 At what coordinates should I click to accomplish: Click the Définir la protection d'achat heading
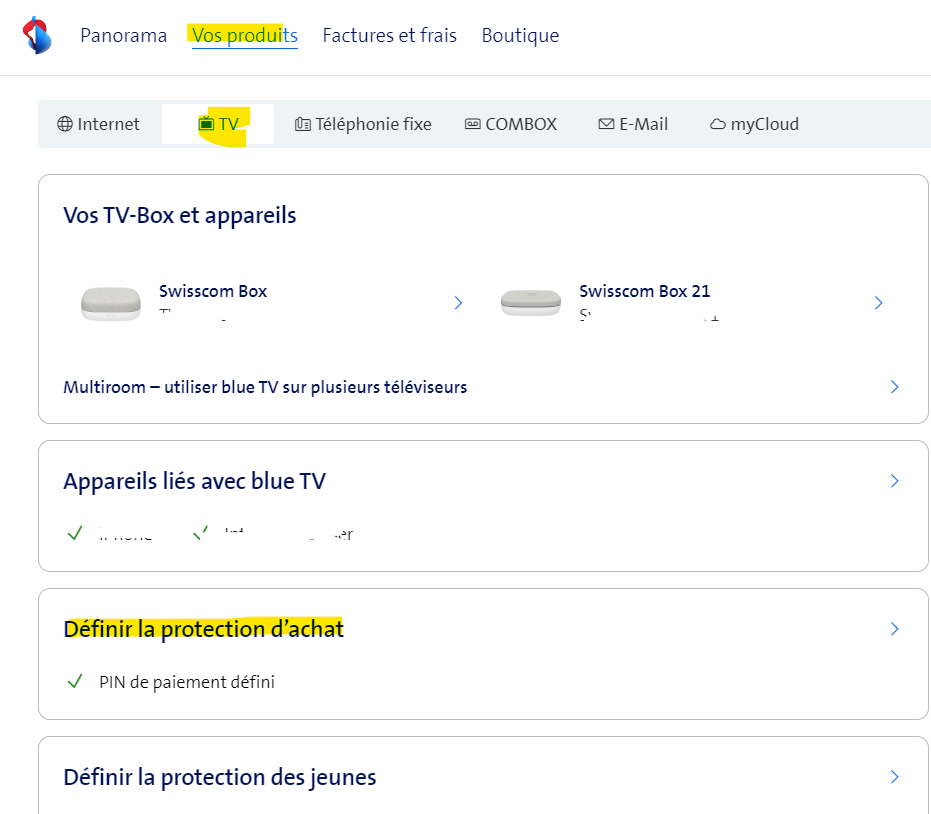tap(203, 629)
